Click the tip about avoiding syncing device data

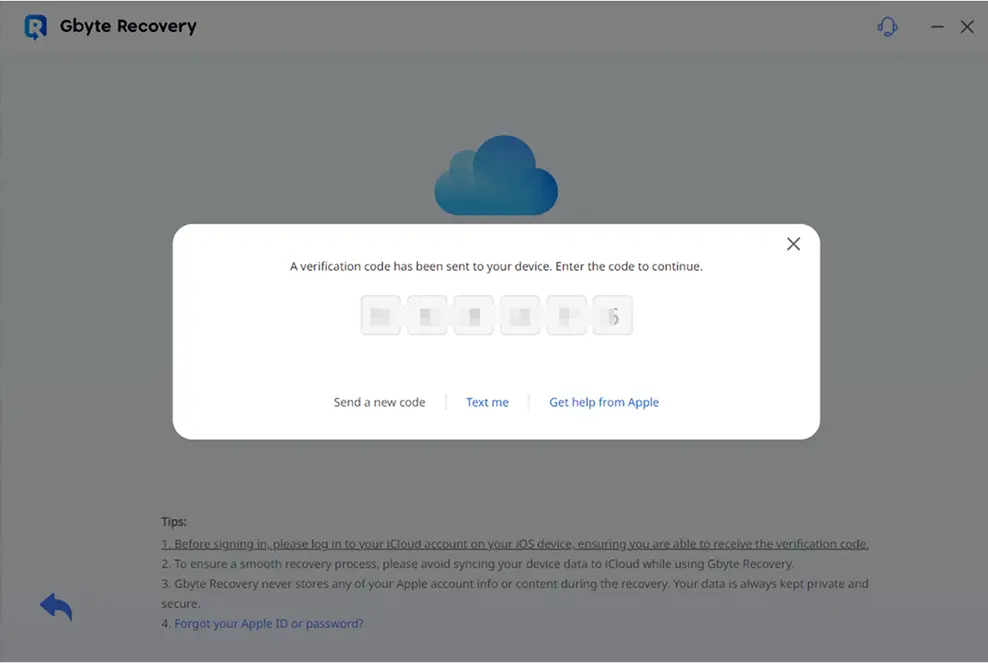[x=478, y=564]
